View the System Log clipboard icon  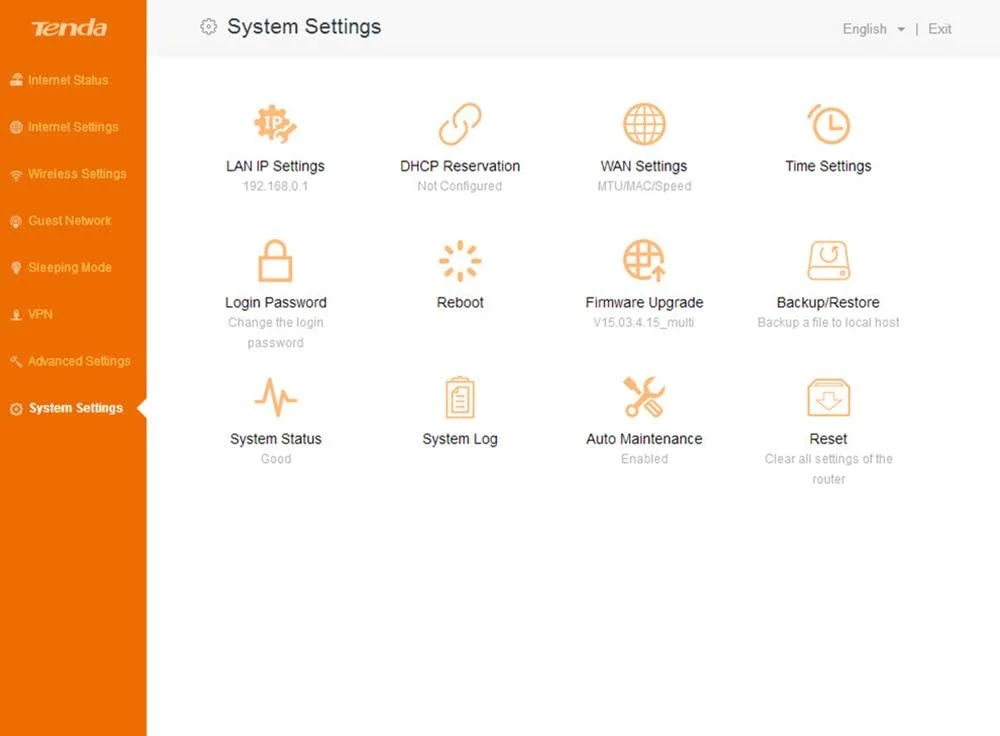coord(460,397)
